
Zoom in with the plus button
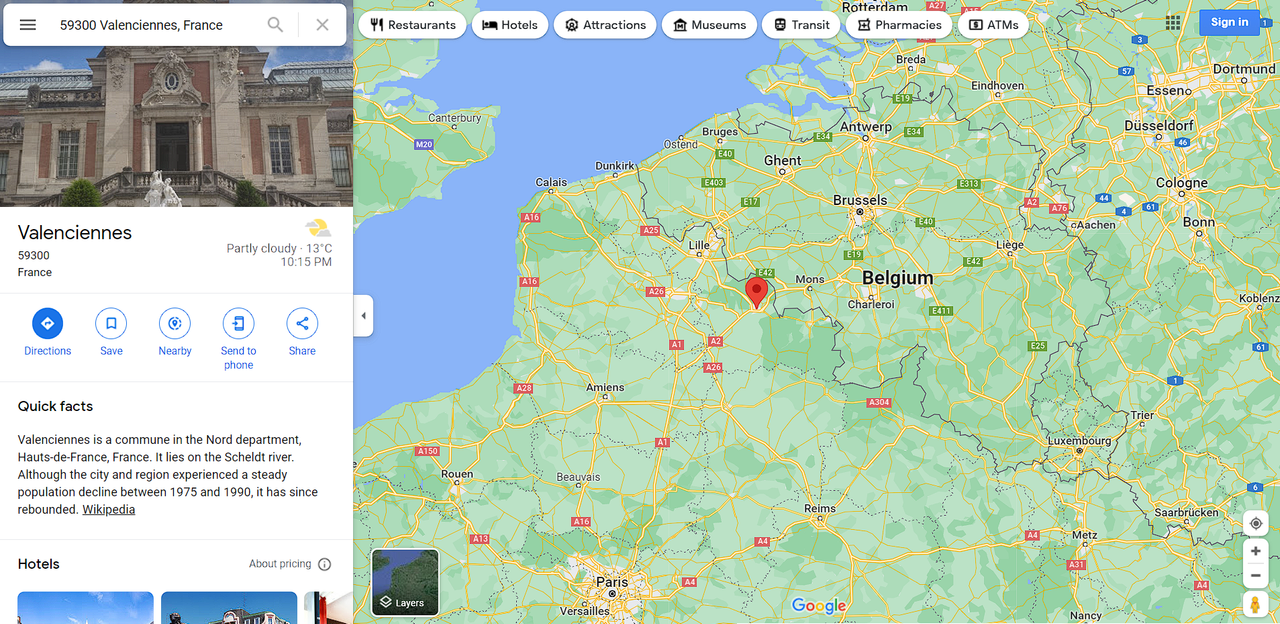pyautogui.click(x=1256, y=551)
